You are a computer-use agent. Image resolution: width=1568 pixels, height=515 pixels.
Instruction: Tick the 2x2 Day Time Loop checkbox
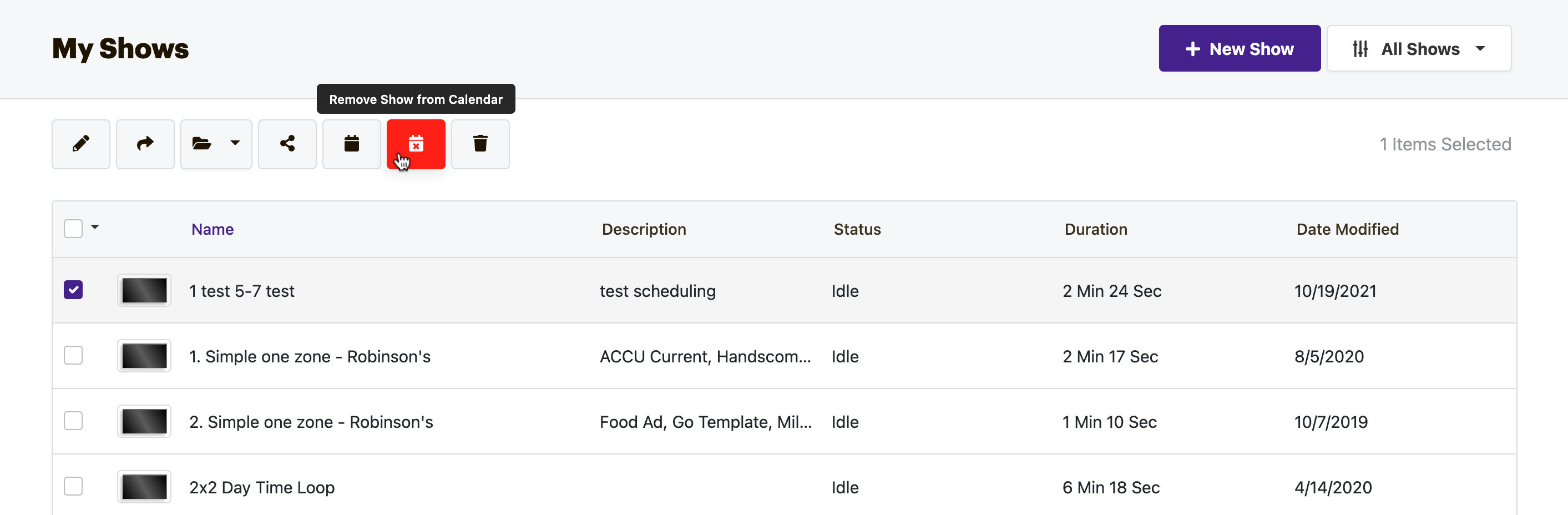[73, 486]
